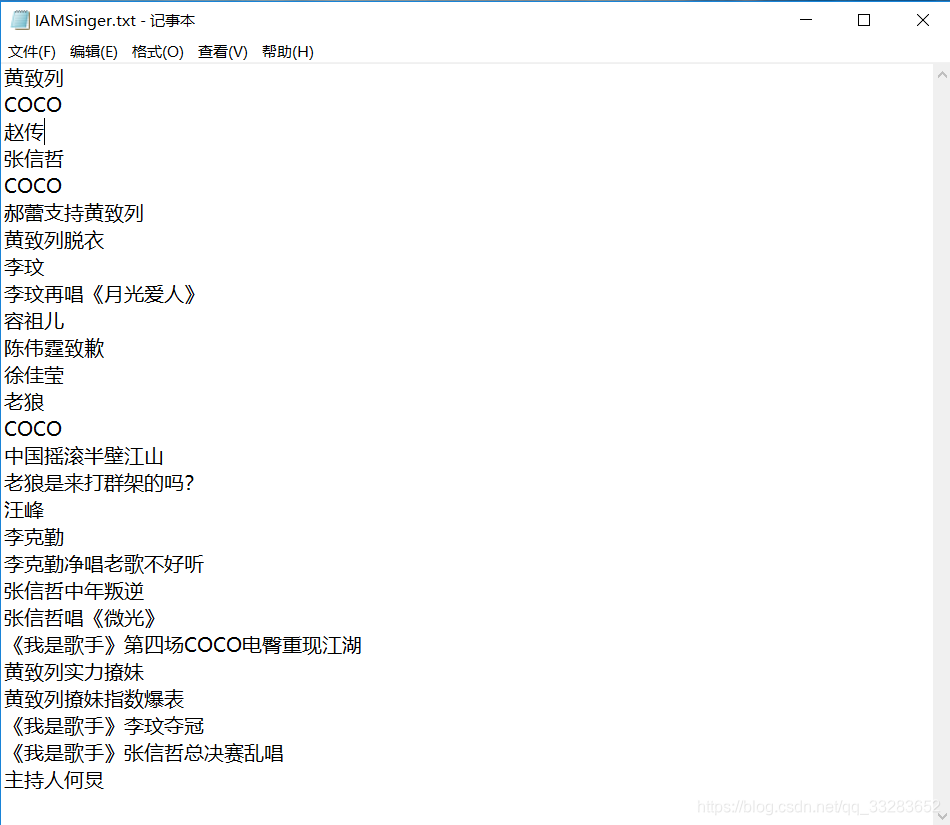This screenshot has width=950, height=825.
Task: Click the line 陈伟霆致歉
Action: (x=54, y=348)
